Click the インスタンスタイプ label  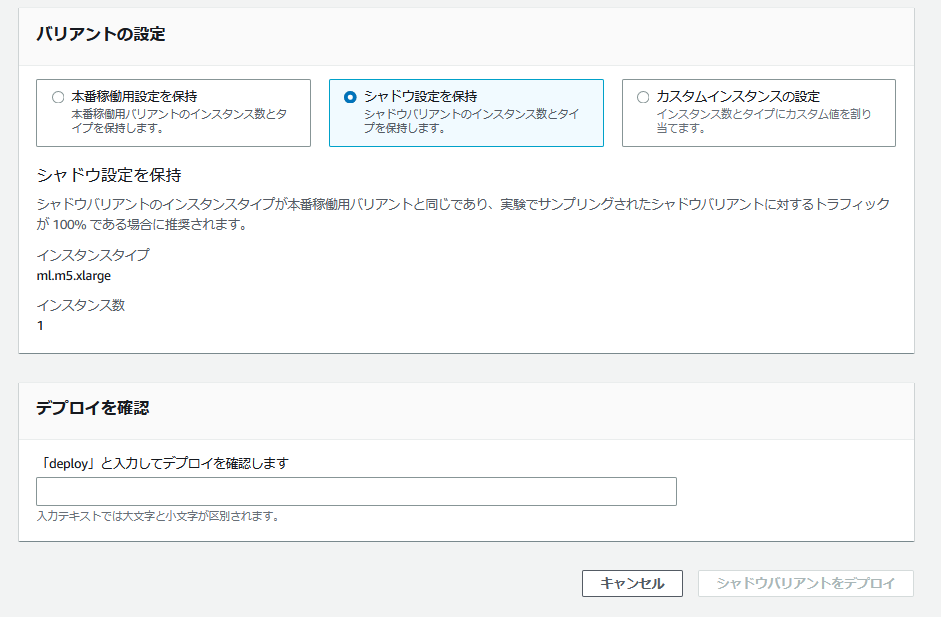93,255
